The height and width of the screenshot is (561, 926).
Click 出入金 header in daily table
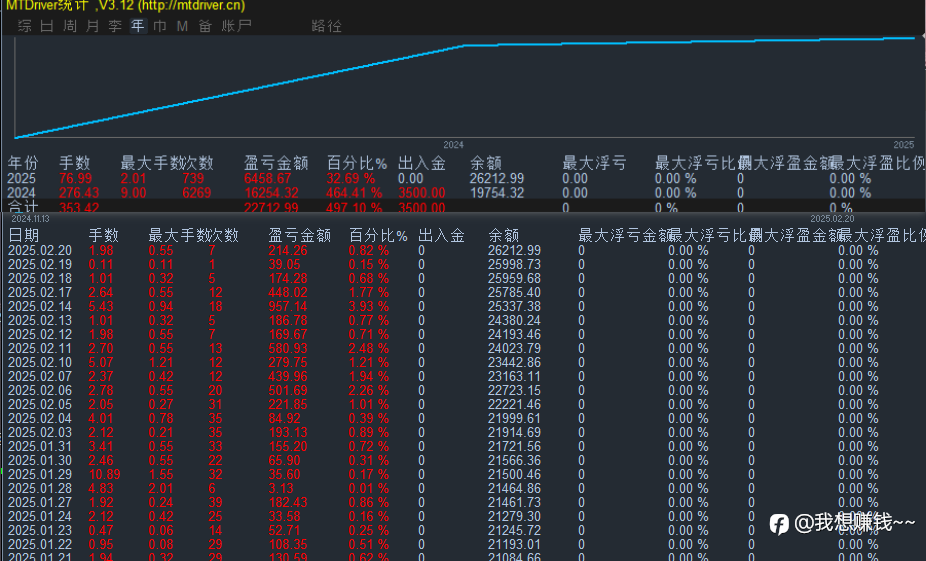[441, 236]
